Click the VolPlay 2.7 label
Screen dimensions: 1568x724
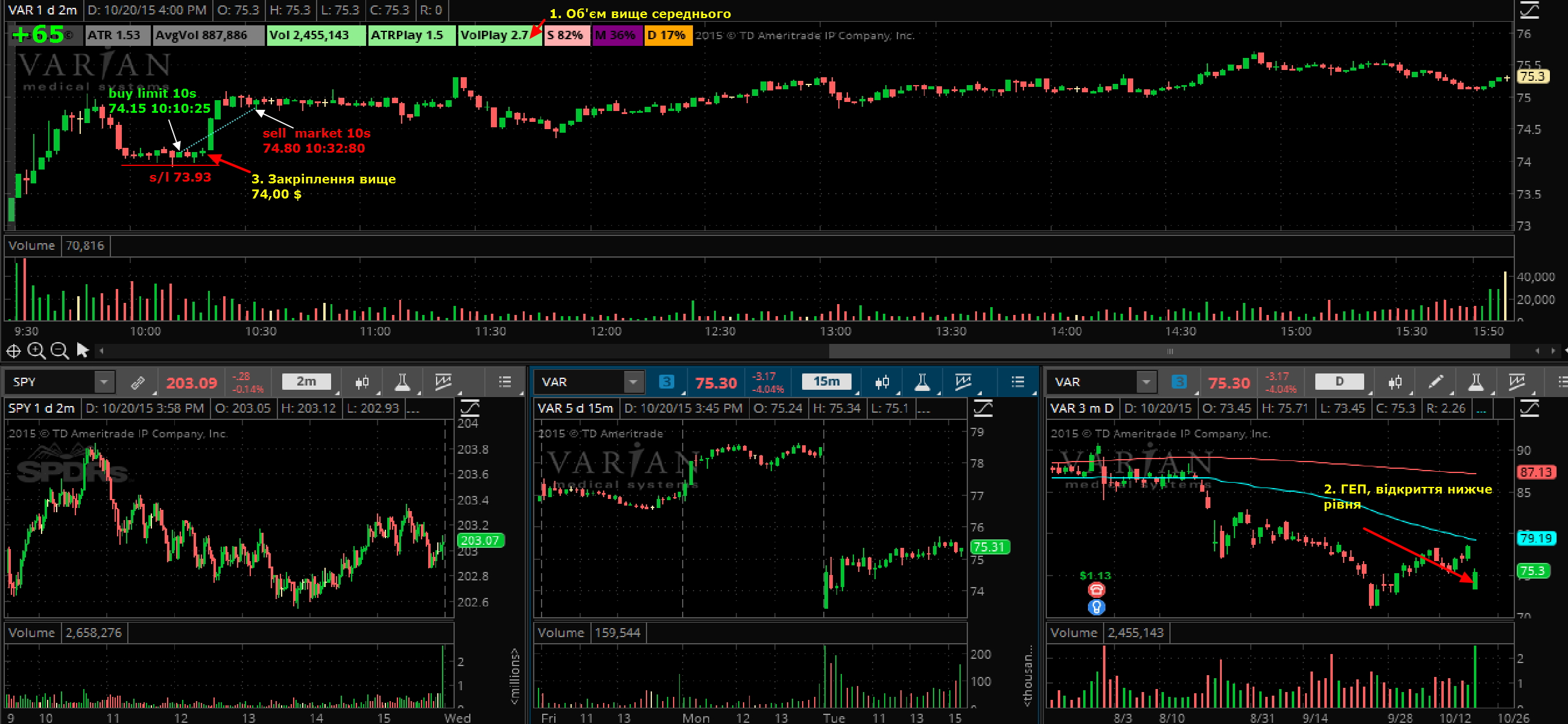pos(501,36)
